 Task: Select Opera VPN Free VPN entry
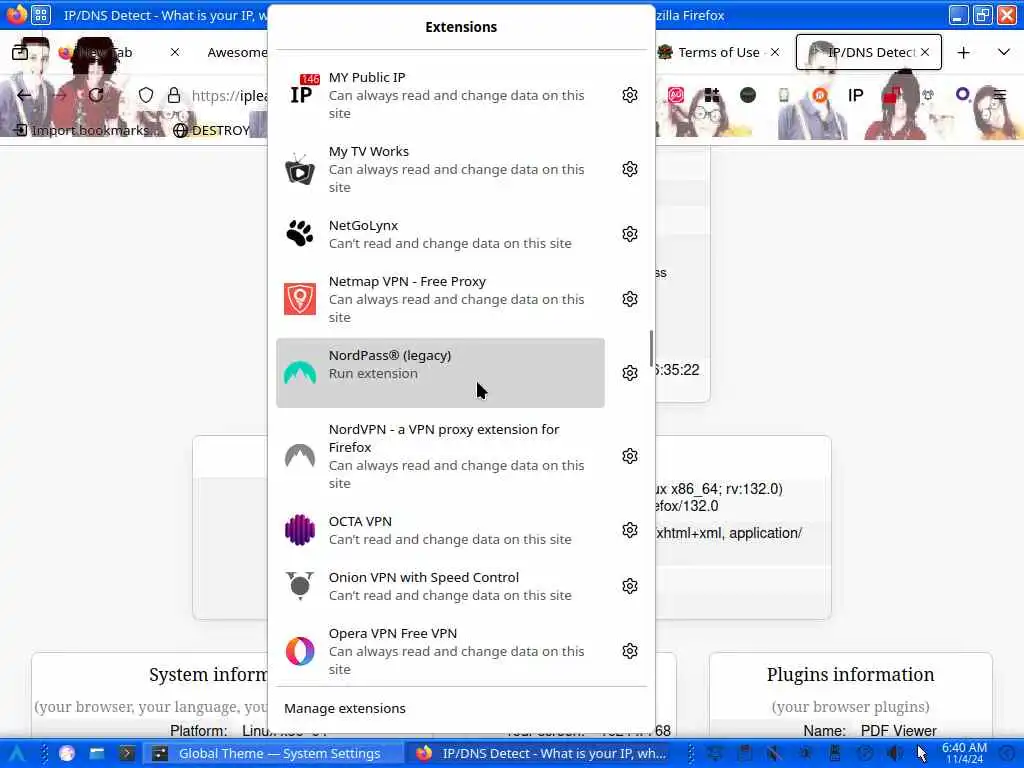point(440,651)
